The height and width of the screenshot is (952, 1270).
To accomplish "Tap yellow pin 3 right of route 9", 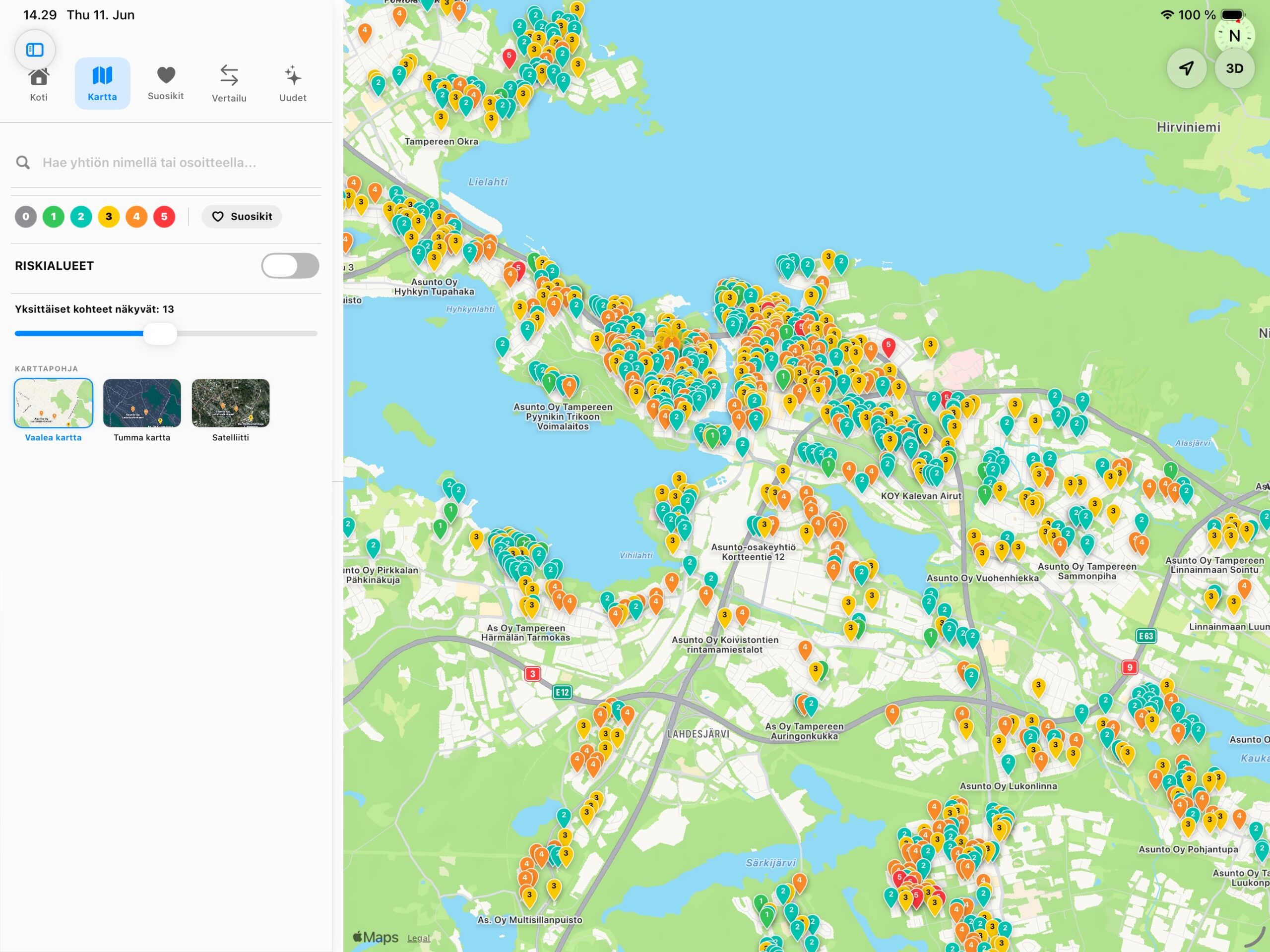I will click(1167, 687).
